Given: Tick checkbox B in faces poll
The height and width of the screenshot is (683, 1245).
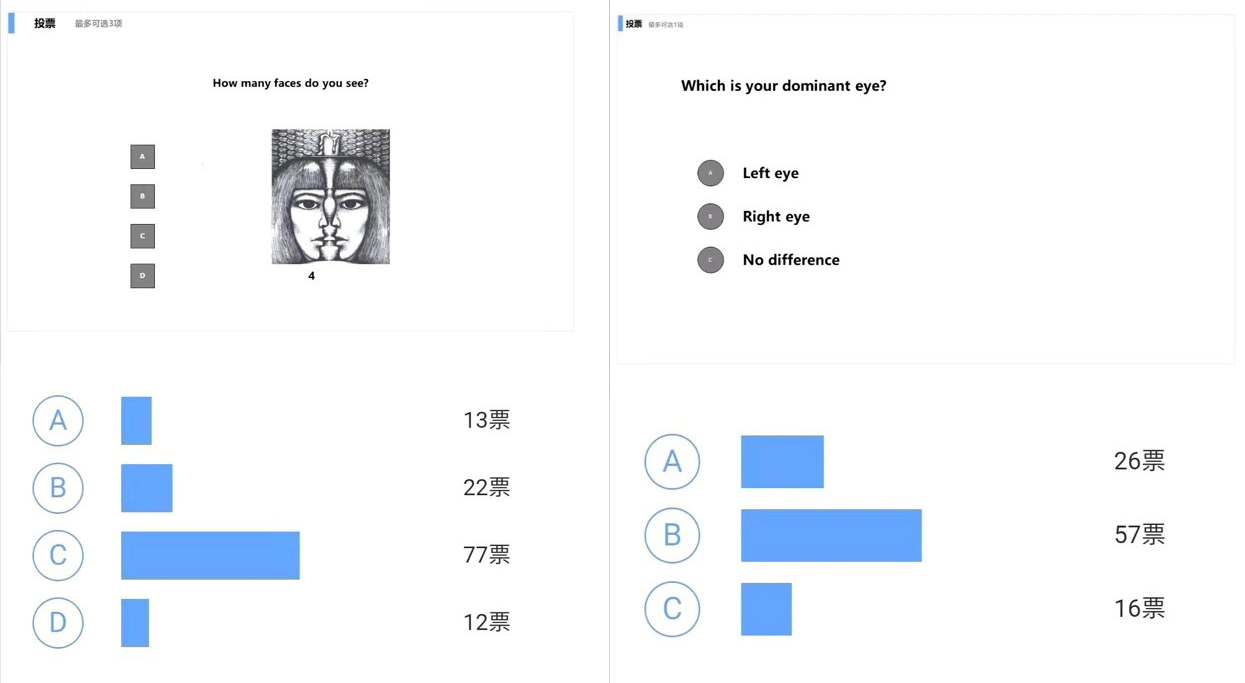Looking at the screenshot, I should (x=142, y=196).
